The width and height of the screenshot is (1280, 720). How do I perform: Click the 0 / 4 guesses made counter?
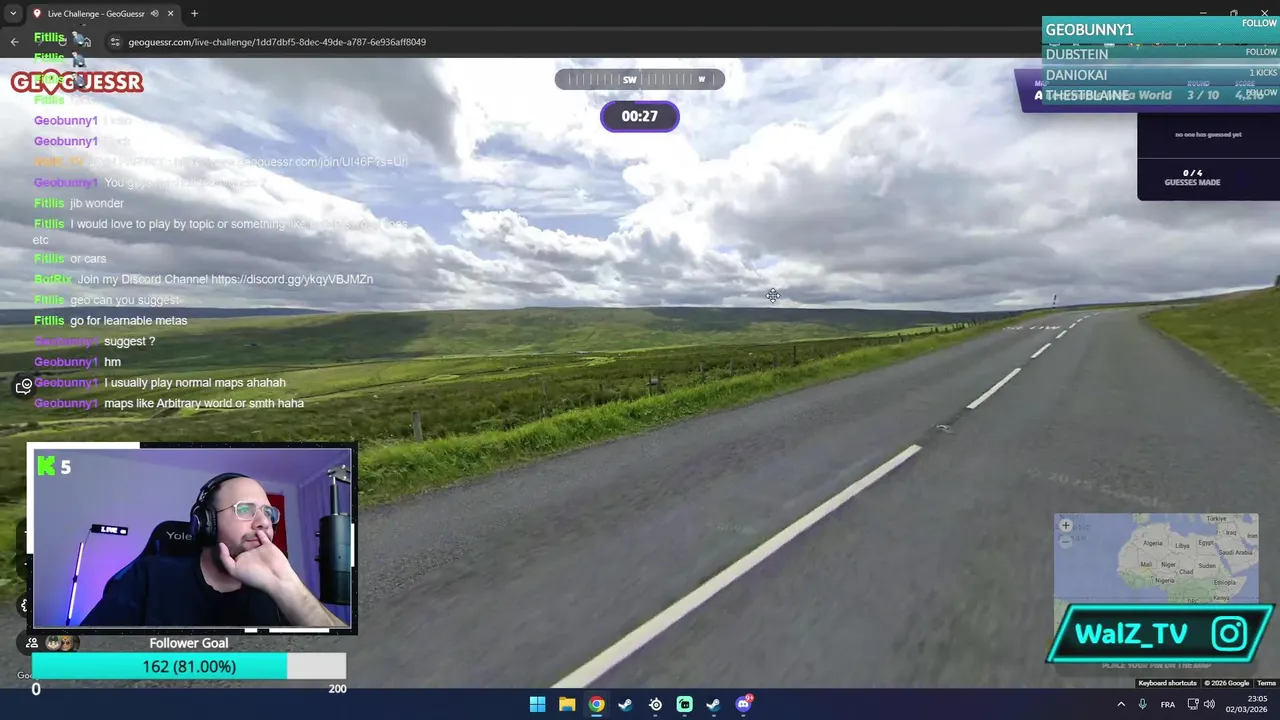click(x=1192, y=177)
